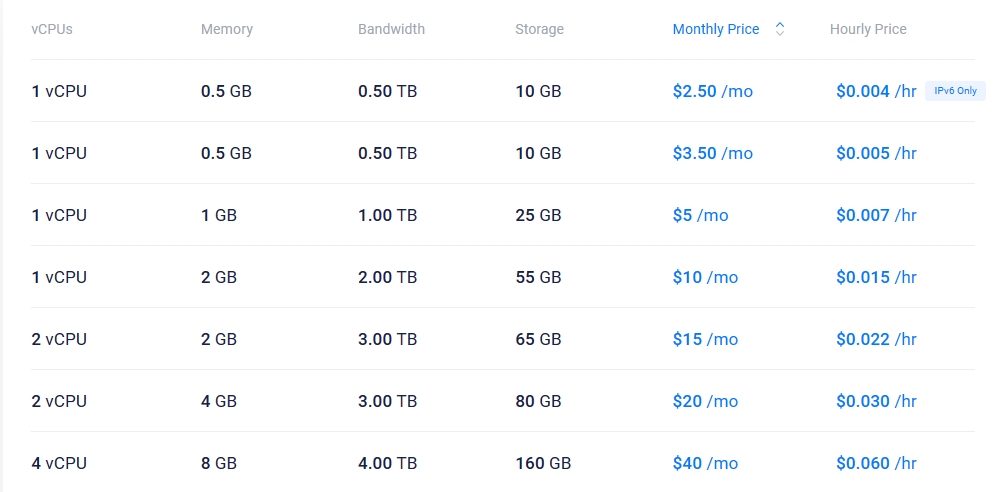Screen dimensions: 994x492
Task: Choose the $10 /mo plan
Action: tap(705, 277)
